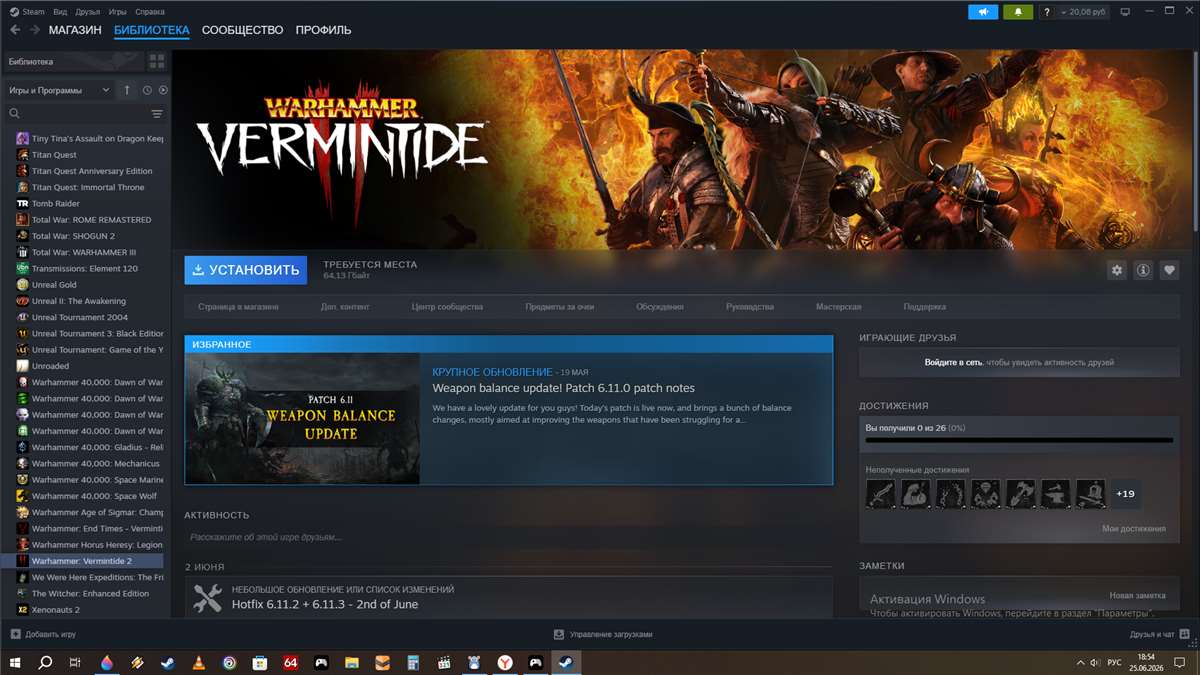Open the Вид menu
This screenshot has width=1200, height=675.
coord(60,12)
